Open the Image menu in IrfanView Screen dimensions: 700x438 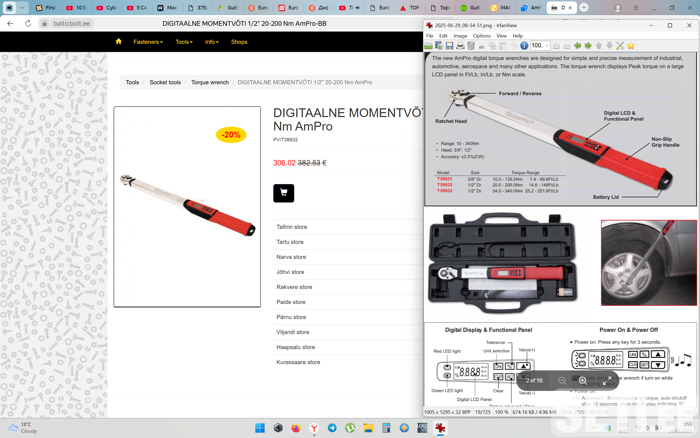460,36
